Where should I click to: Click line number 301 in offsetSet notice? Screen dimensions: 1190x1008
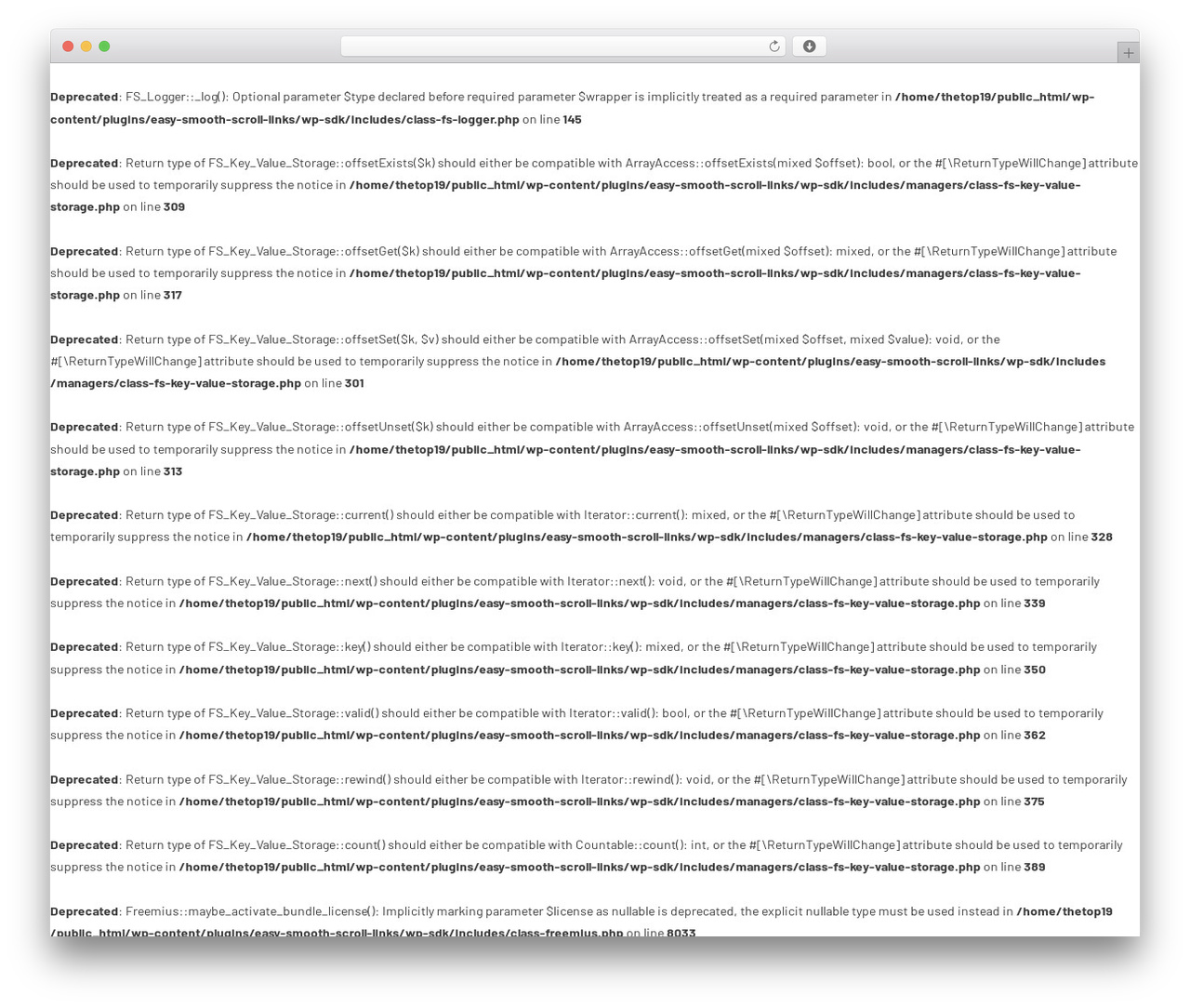[x=354, y=383]
